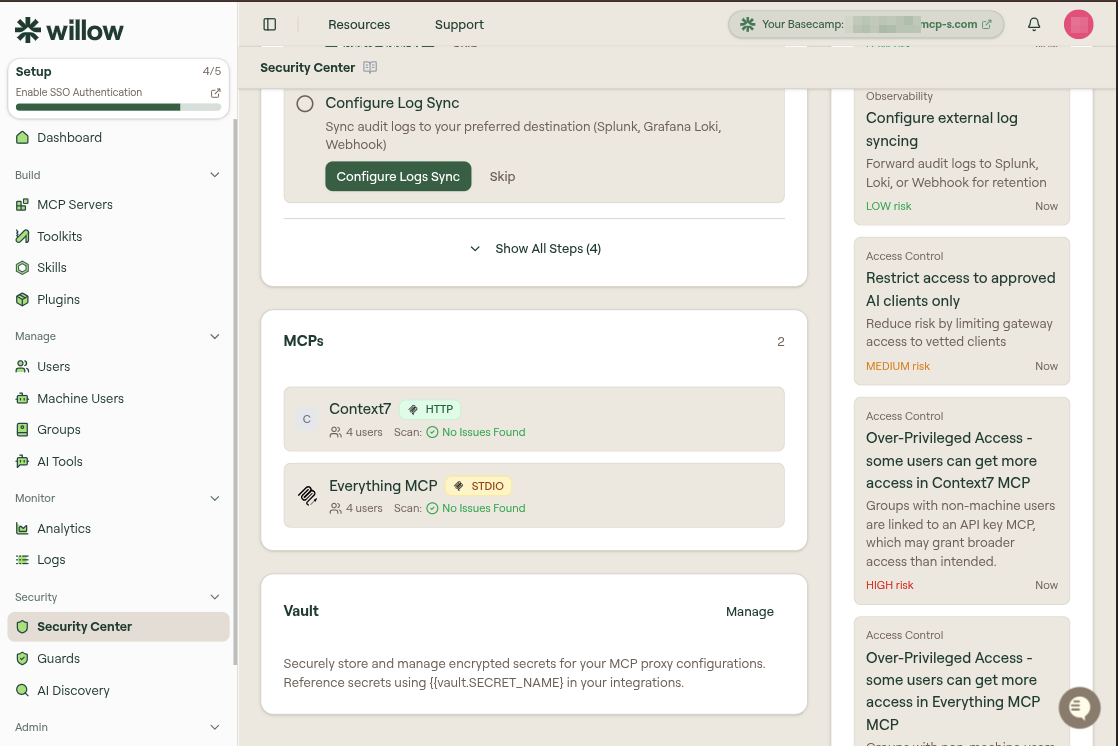Click the Logs list icon

(22, 560)
